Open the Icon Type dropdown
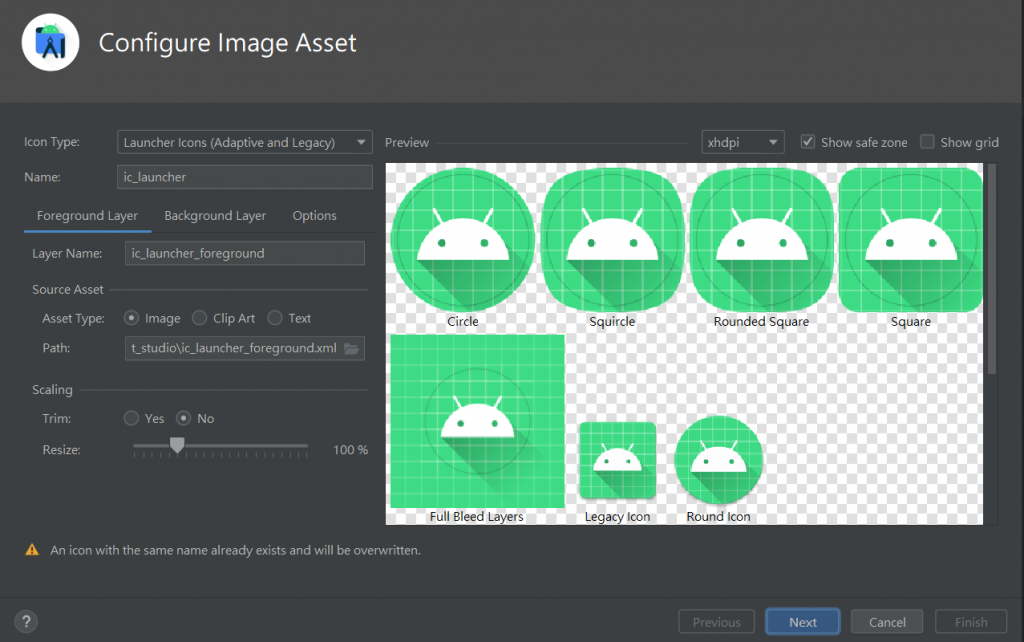 [245, 142]
